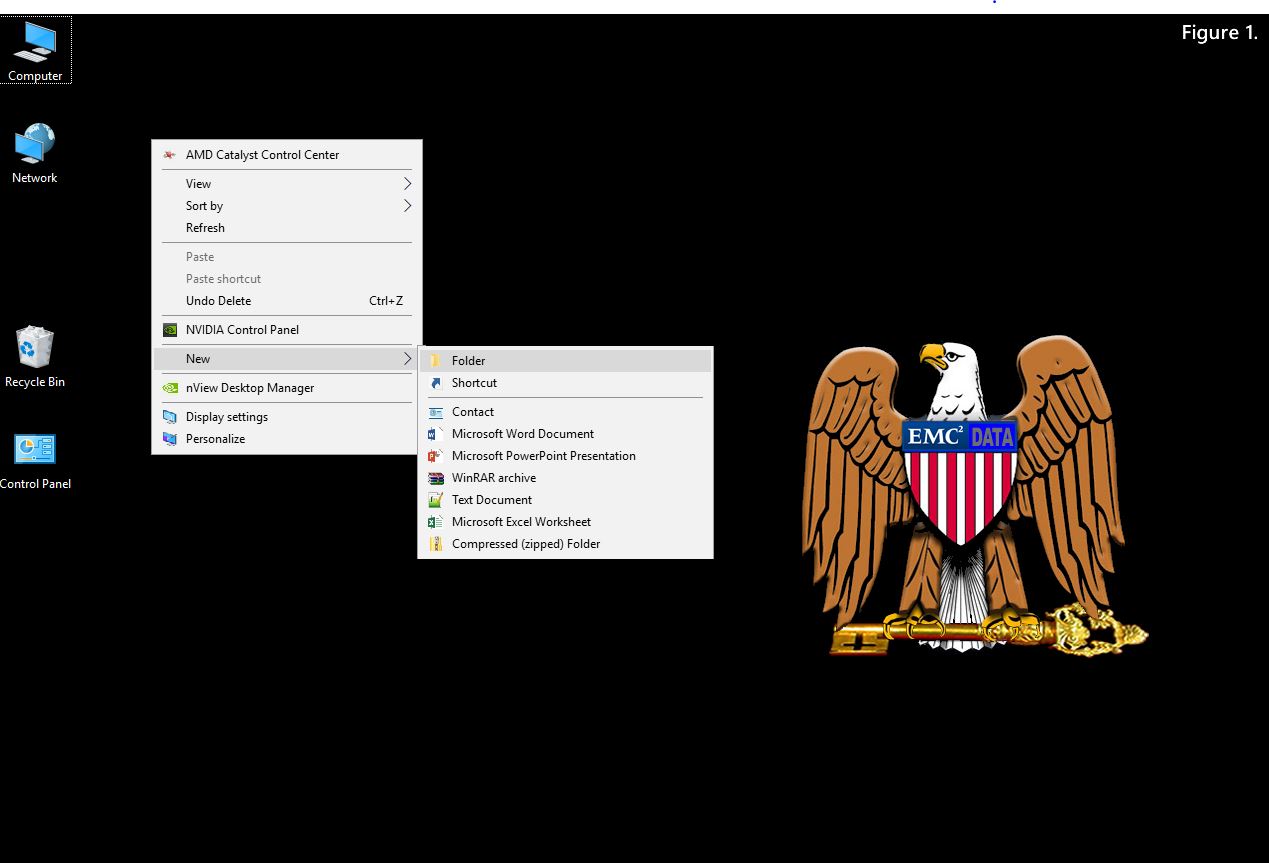Expand the Sort by submenu arrow
Viewport: 1269px width, 863px height.
point(407,206)
